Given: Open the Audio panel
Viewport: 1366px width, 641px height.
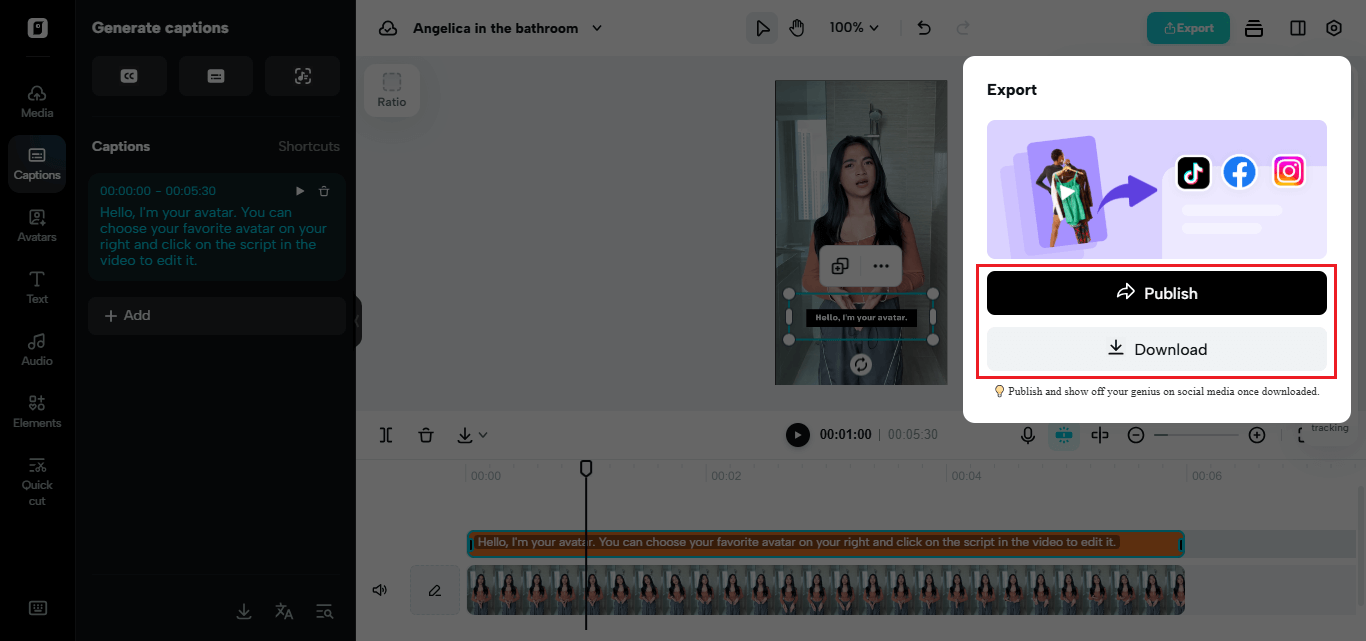Looking at the screenshot, I should [x=37, y=349].
